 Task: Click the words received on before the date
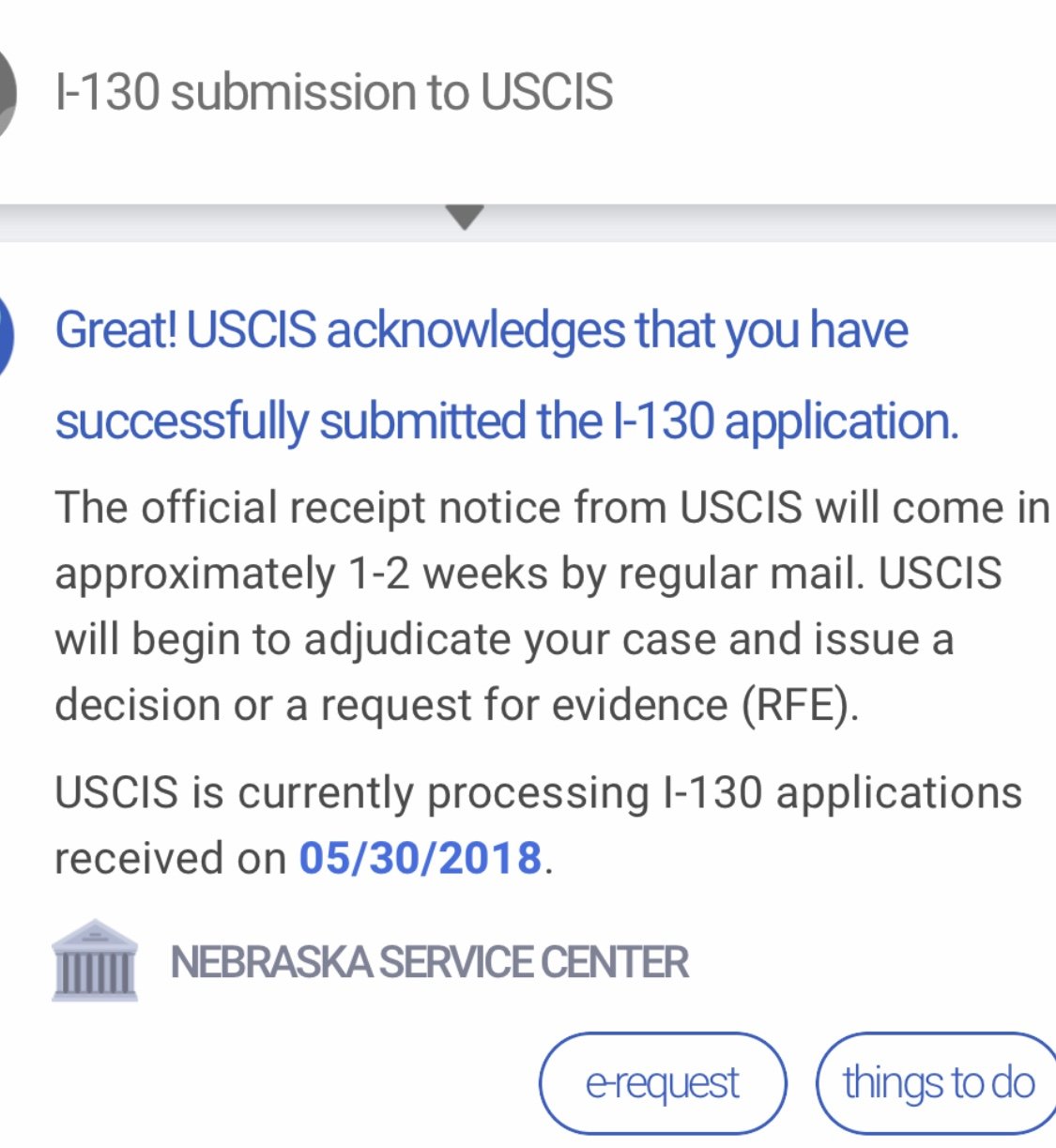tap(170, 858)
